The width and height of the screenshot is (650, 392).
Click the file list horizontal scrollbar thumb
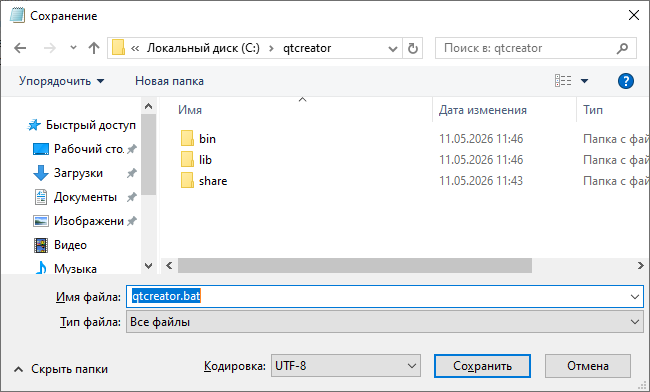pos(355,265)
